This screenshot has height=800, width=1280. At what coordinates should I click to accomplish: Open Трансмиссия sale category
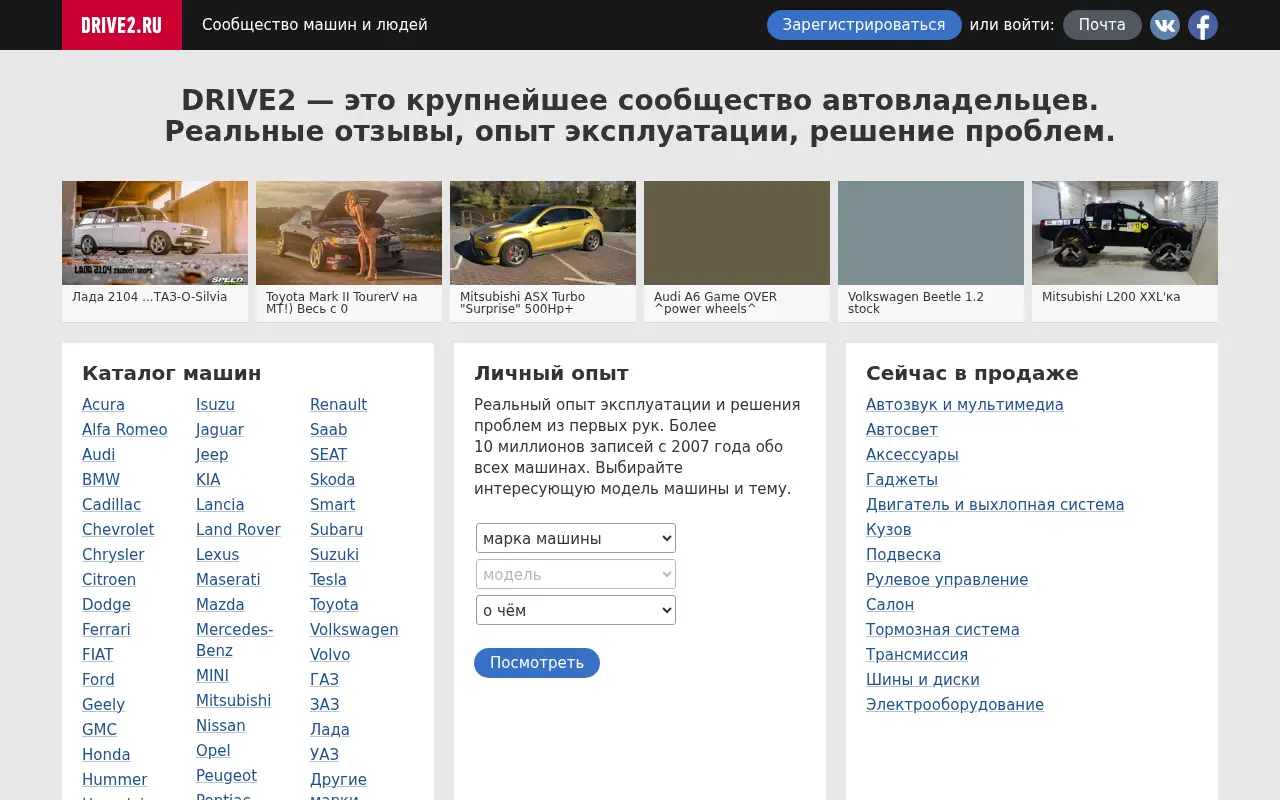click(x=917, y=655)
